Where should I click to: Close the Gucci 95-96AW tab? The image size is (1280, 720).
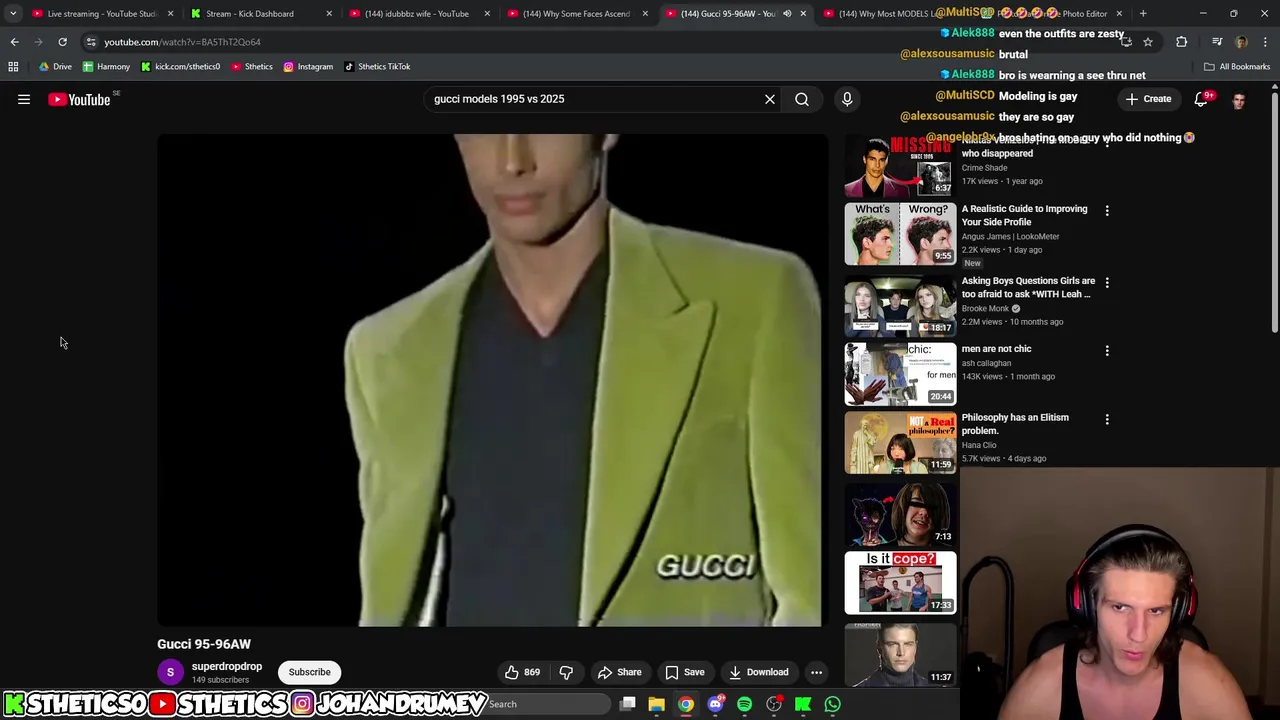coord(803,14)
